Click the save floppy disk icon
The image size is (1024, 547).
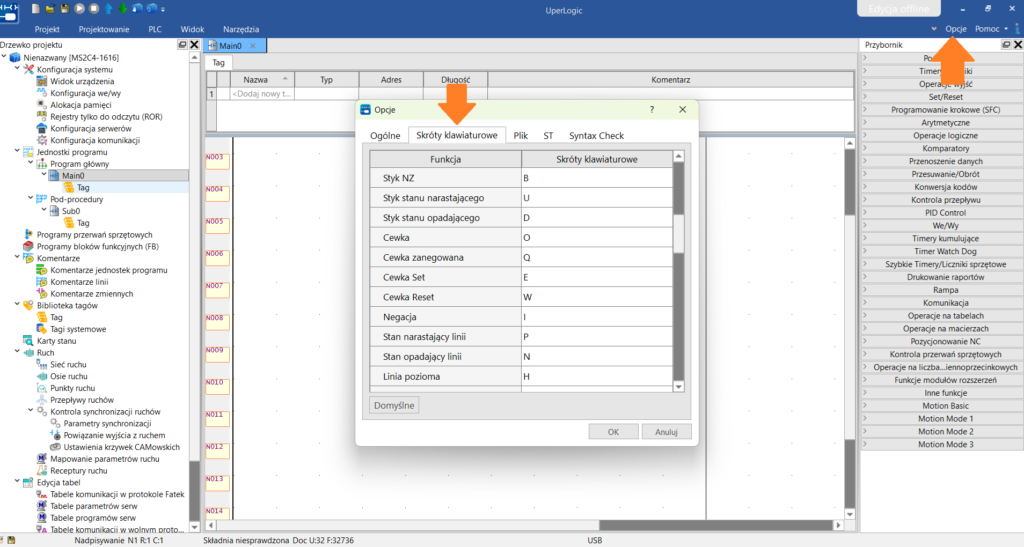(65, 8)
